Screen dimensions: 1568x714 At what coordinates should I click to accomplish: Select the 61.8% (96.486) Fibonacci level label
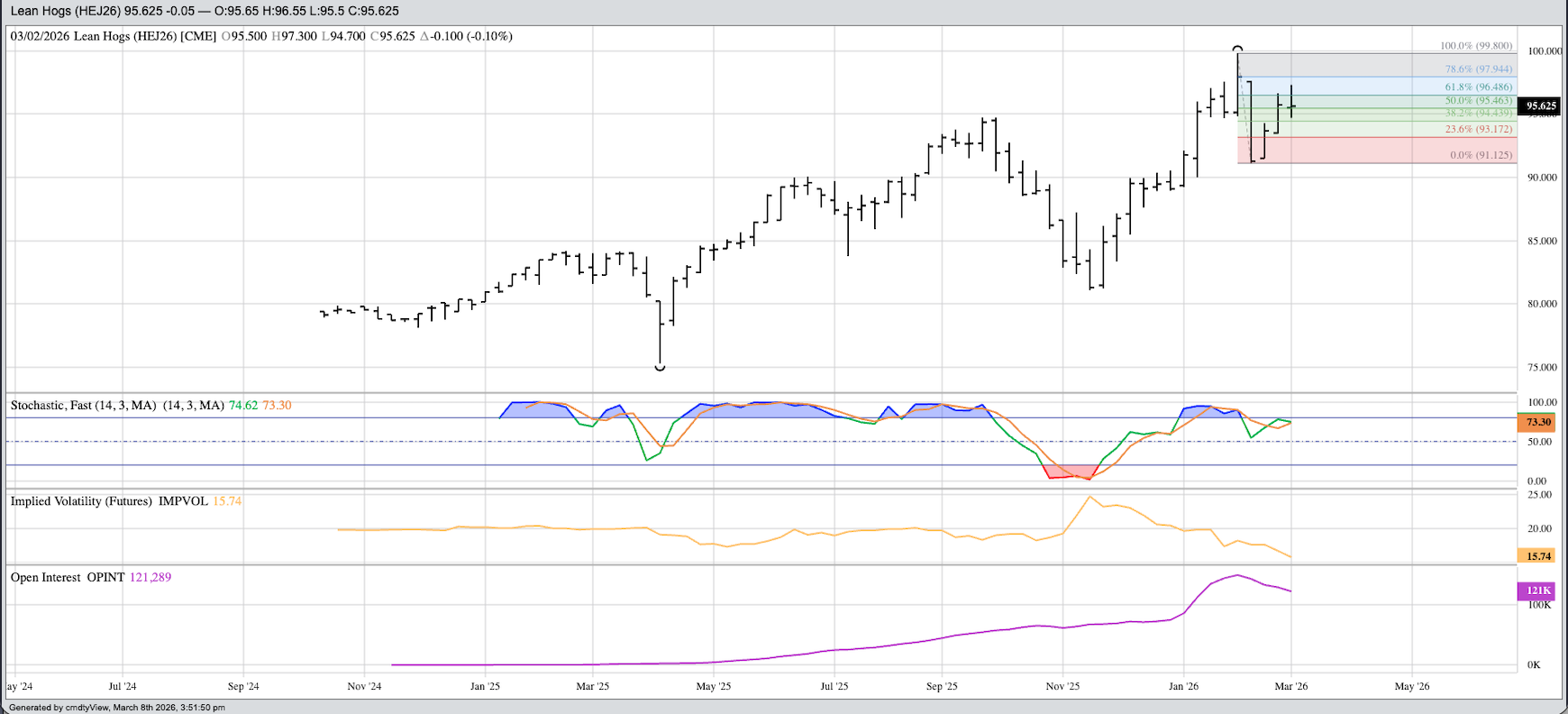click(x=1479, y=87)
